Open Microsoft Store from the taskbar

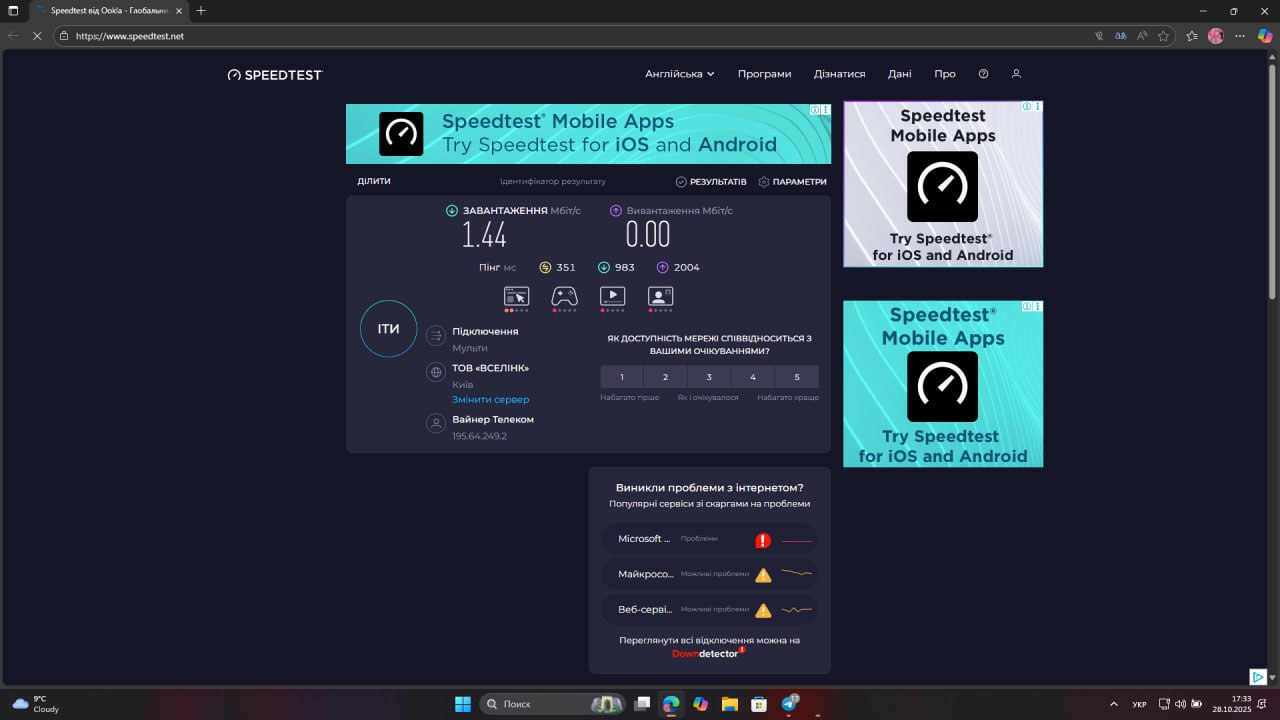point(759,704)
